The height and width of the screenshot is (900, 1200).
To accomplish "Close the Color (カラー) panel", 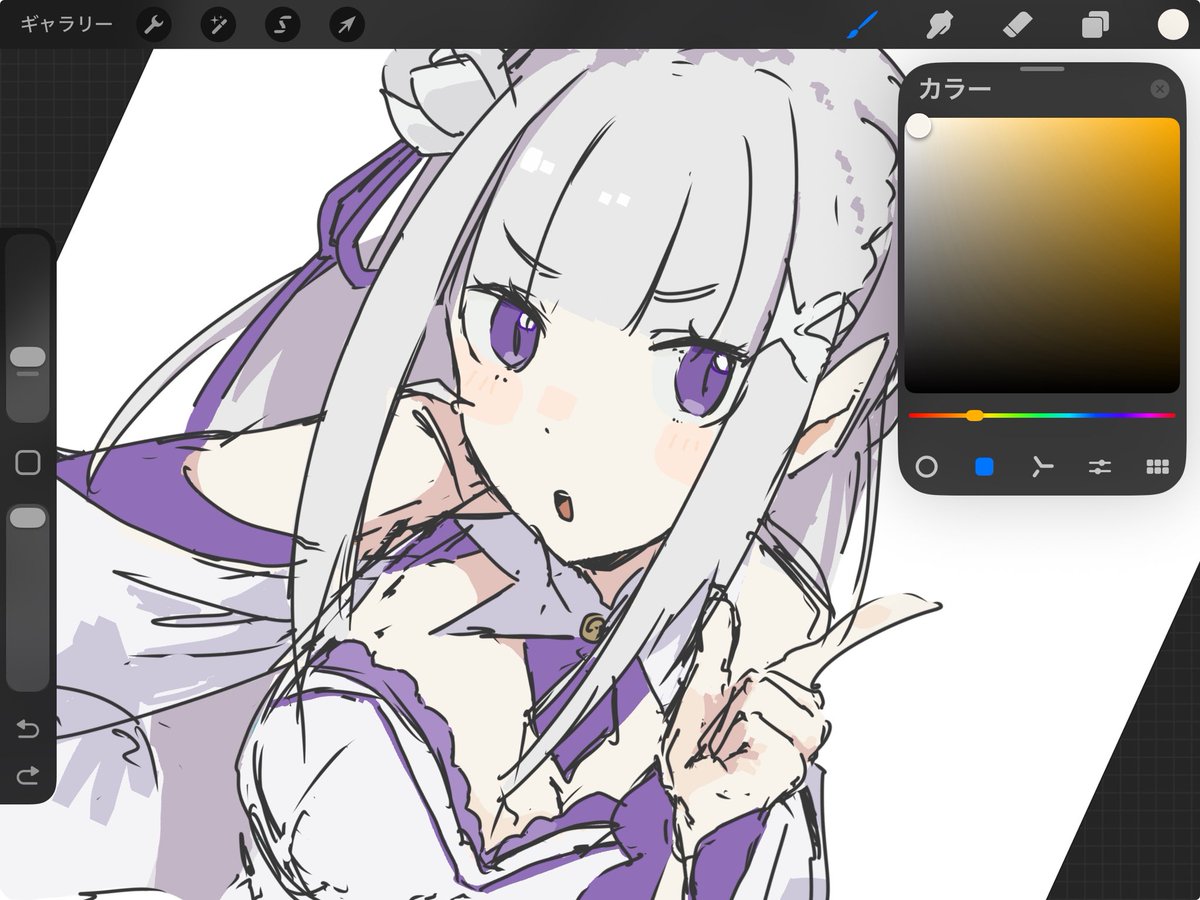I will point(1160,89).
